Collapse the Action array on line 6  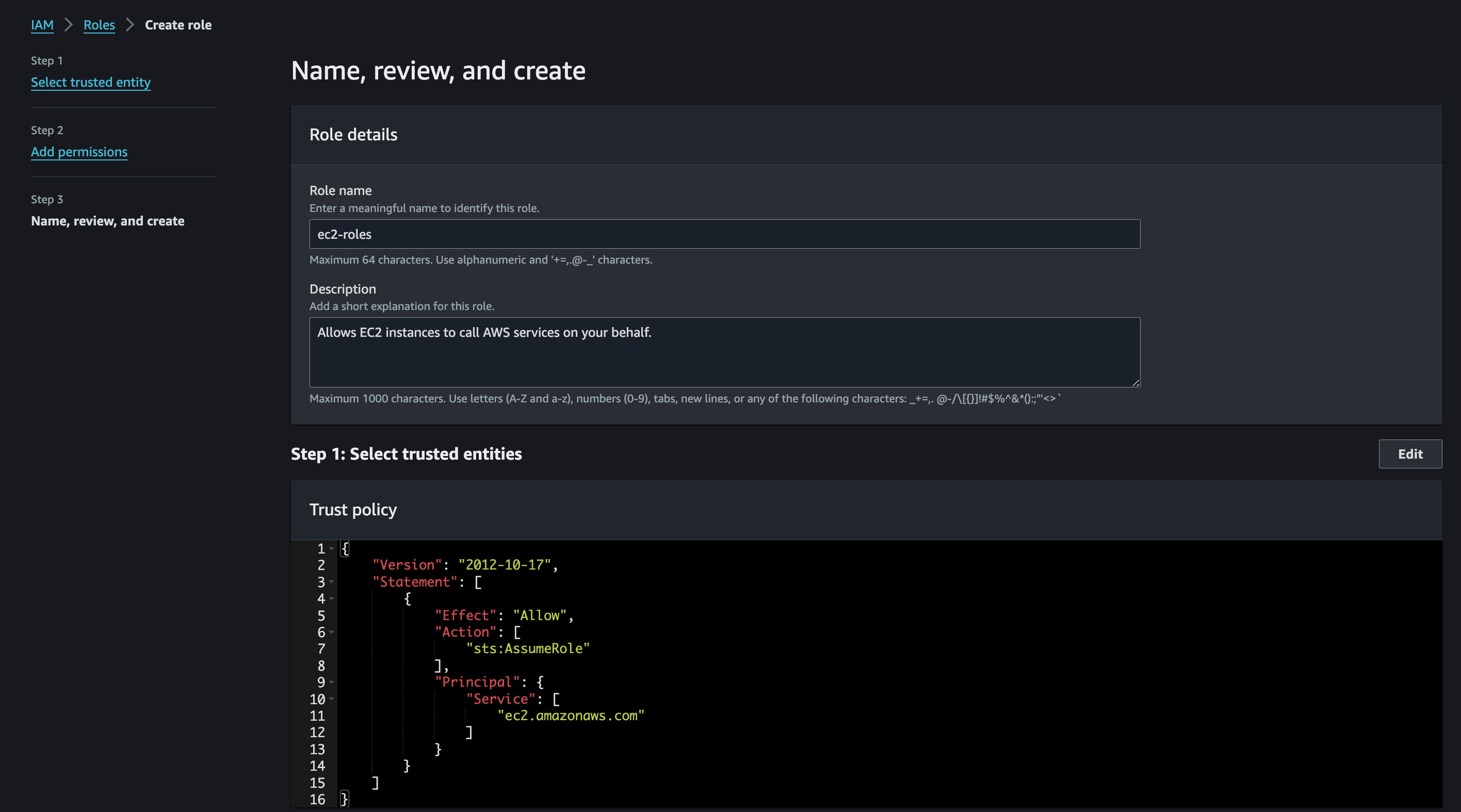(332, 632)
